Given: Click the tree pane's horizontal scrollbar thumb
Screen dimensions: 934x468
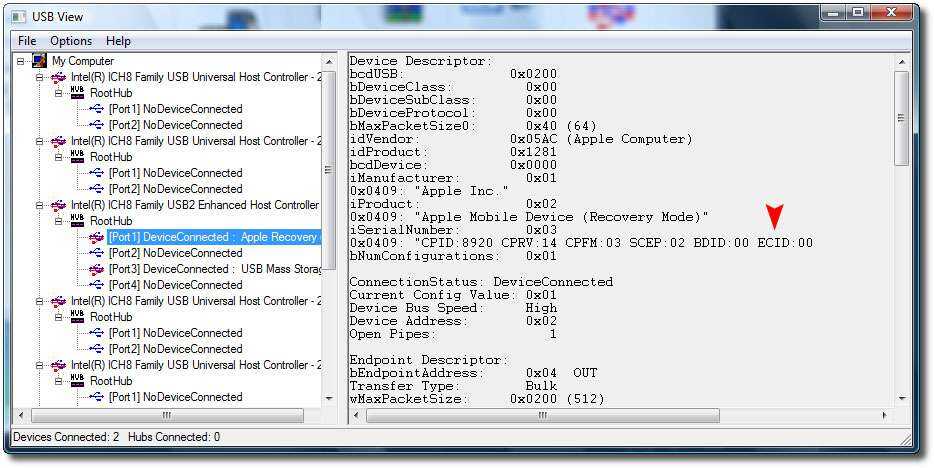Looking at the screenshot, I should (x=166, y=415).
